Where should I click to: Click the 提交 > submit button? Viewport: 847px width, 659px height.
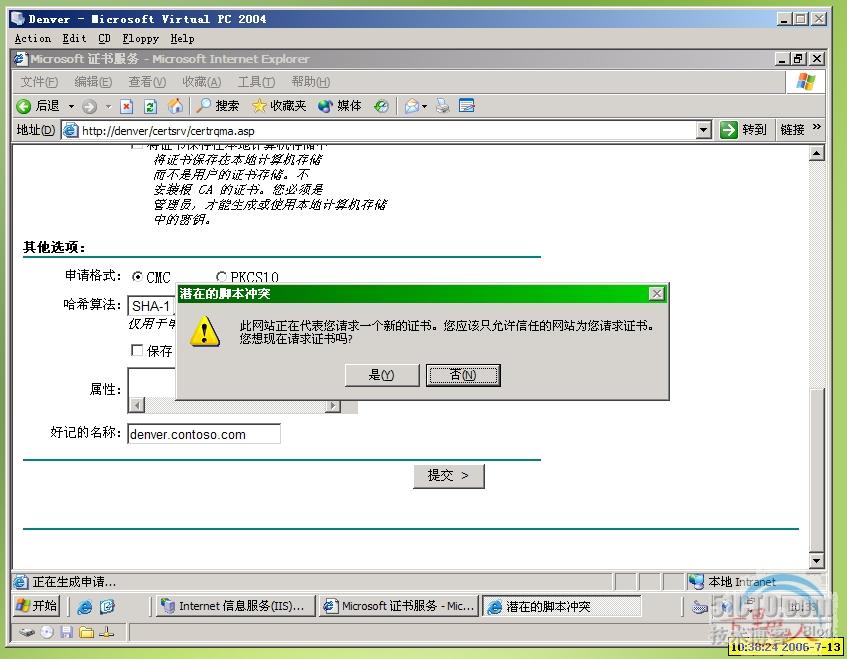[x=448, y=476]
